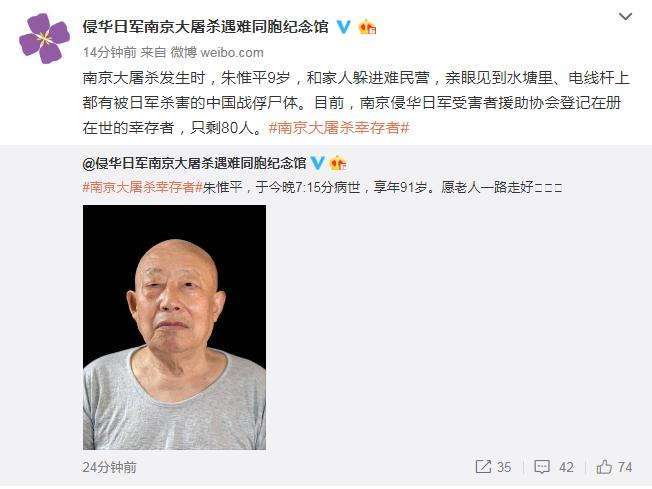
Task: Open the 24分钟前 original post timestamp
Action: tap(109, 467)
